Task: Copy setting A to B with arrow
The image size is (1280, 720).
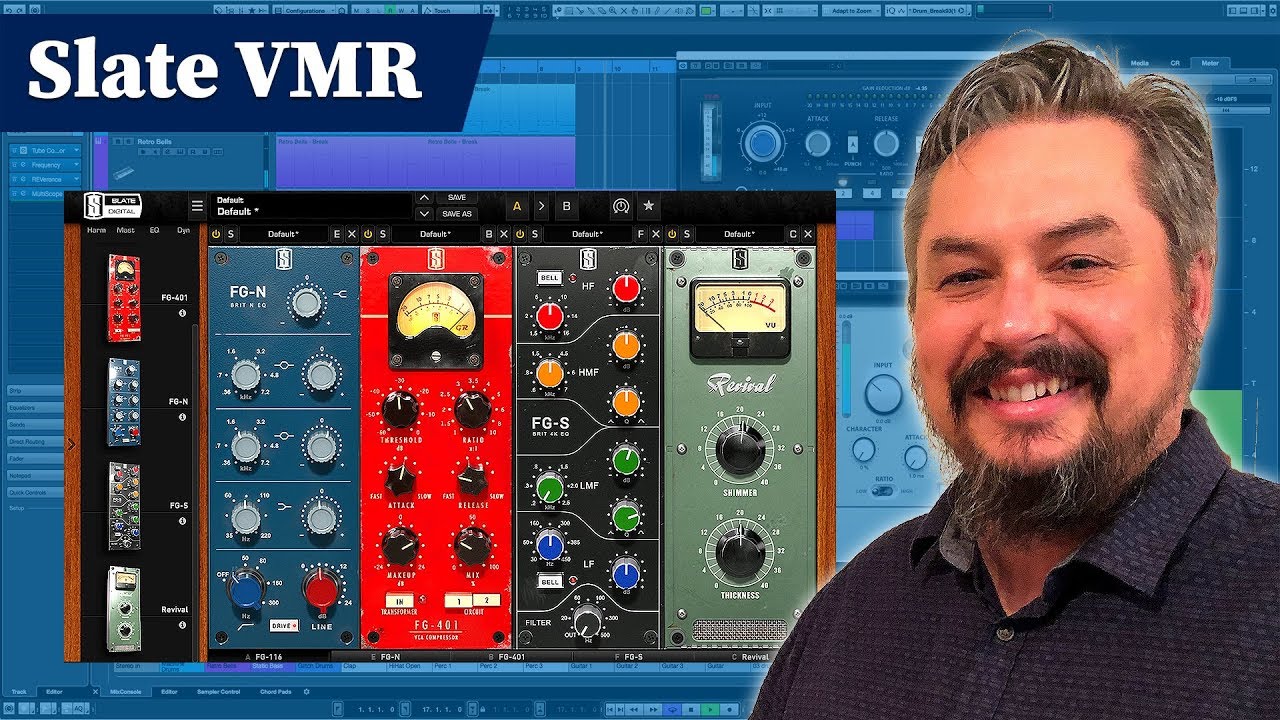Action: point(541,206)
